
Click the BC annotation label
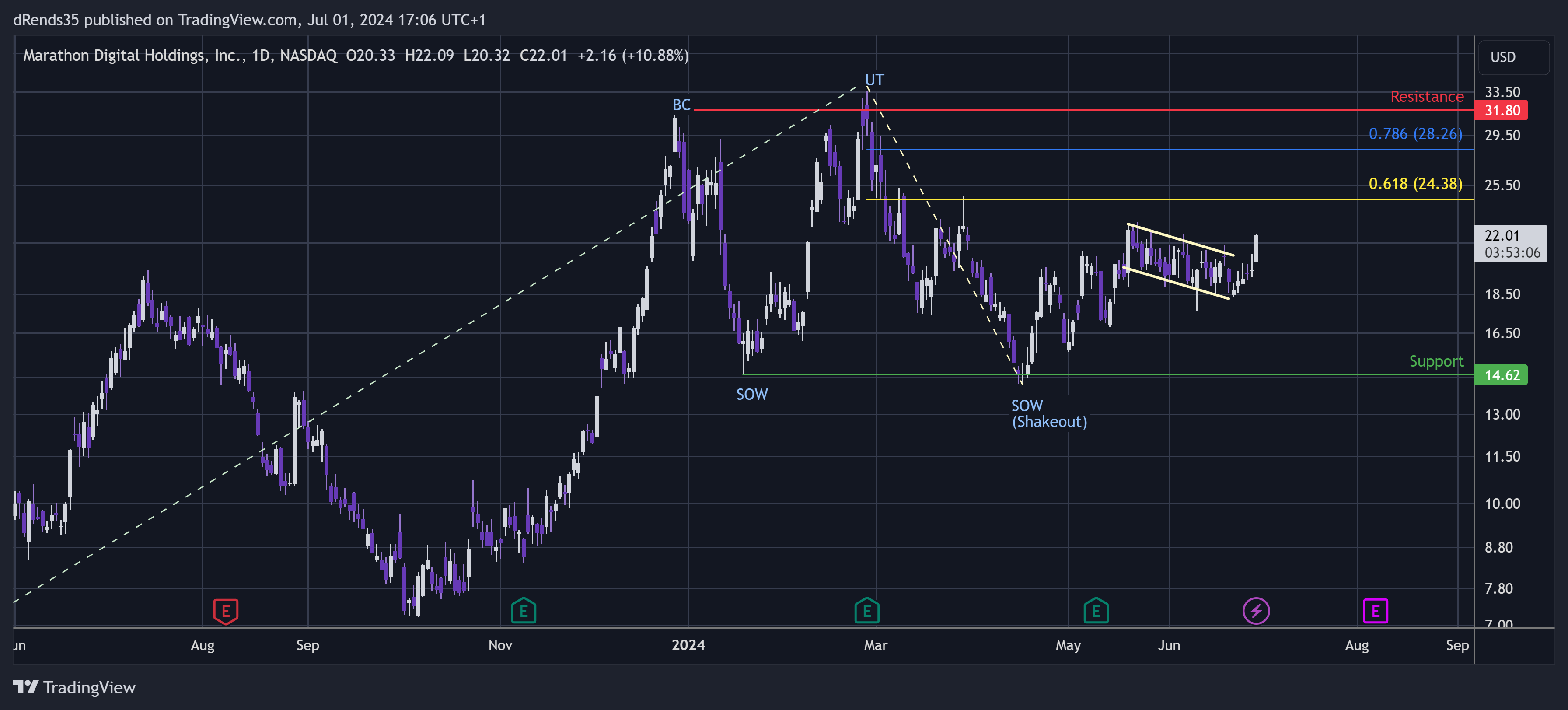(681, 105)
